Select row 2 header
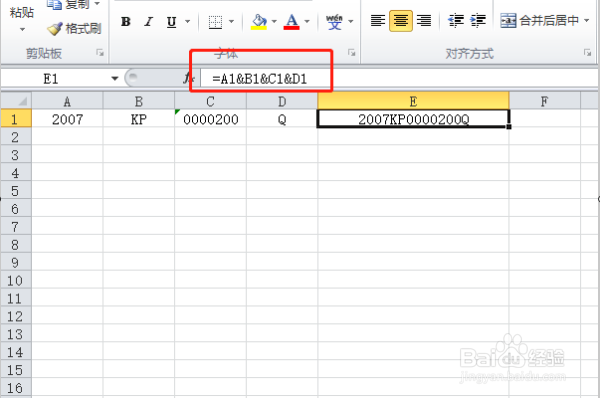600x398 pixels. [x=16, y=137]
